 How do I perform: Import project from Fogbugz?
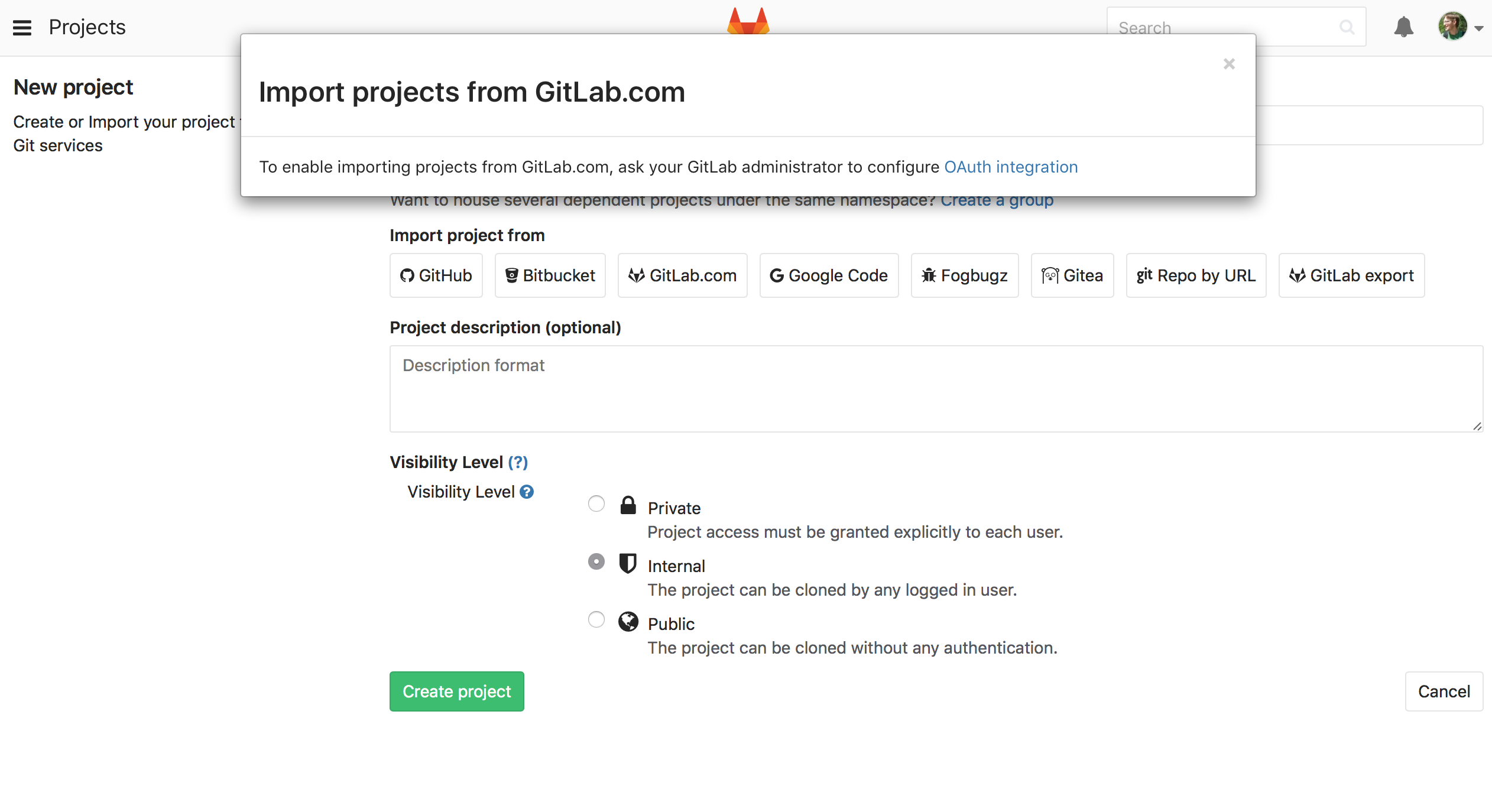pos(964,275)
